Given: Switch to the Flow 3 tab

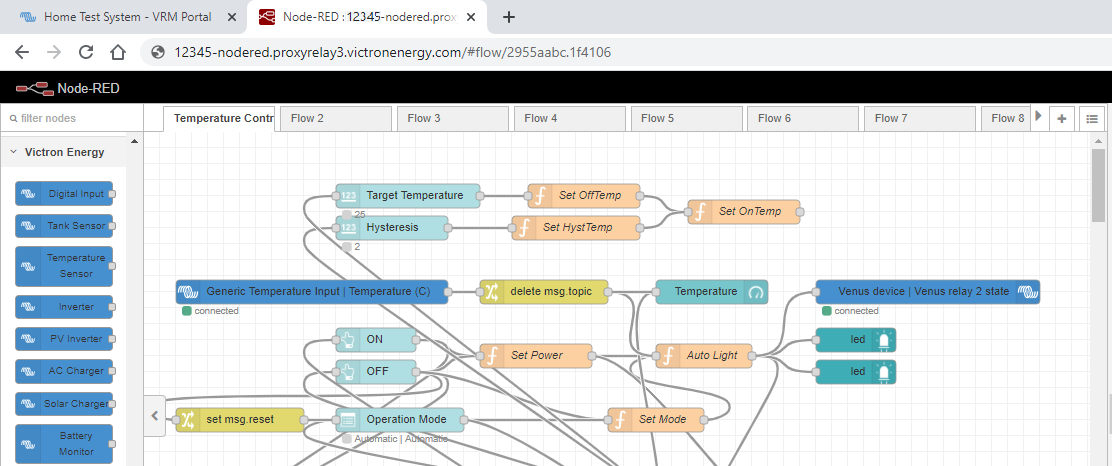Looking at the screenshot, I should pyautogui.click(x=453, y=118).
